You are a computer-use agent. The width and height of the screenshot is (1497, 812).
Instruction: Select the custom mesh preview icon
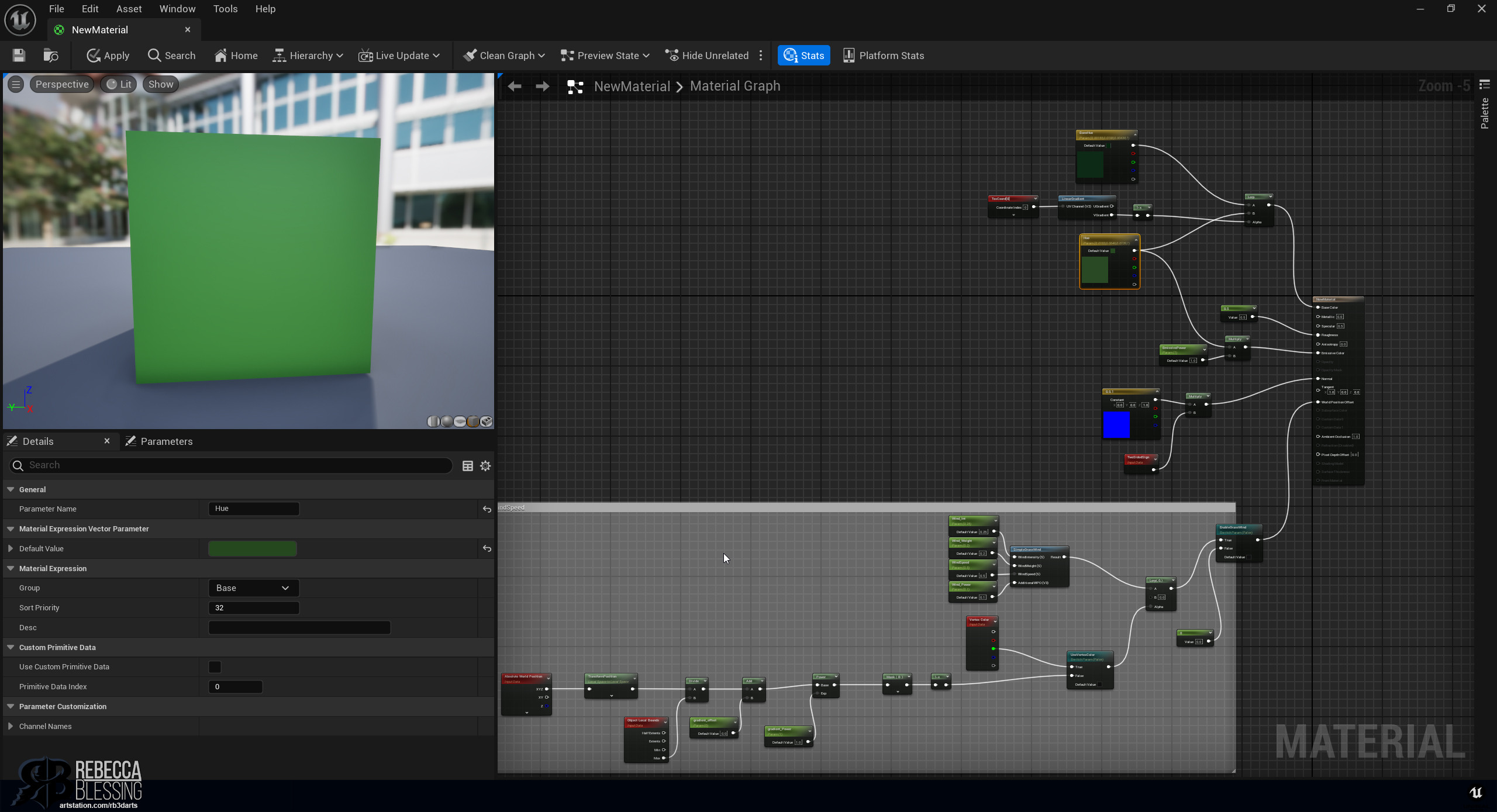[486, 421]
